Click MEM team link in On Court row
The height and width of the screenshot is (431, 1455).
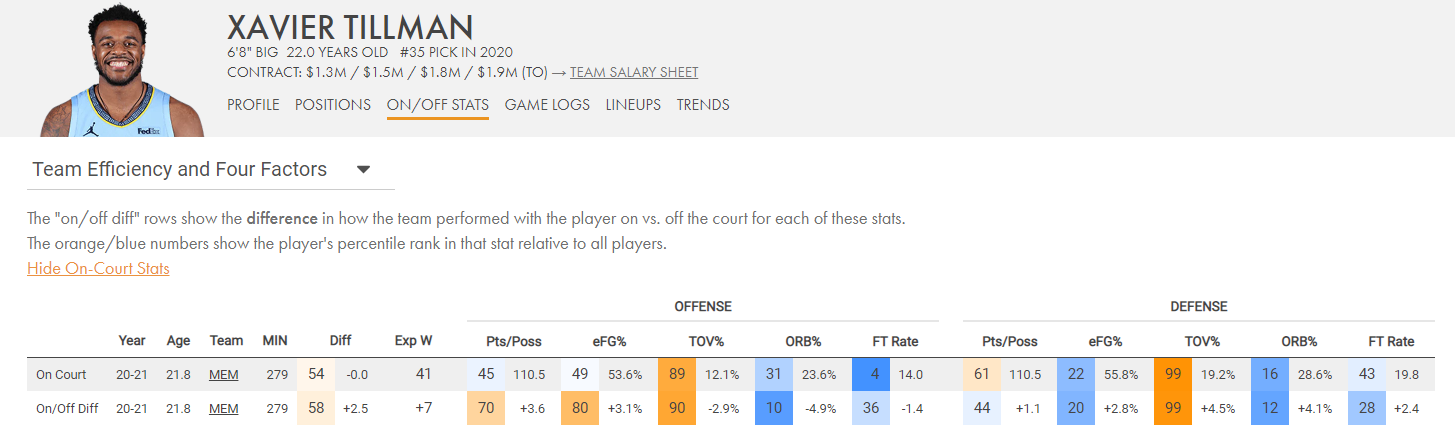click(223, 375)
